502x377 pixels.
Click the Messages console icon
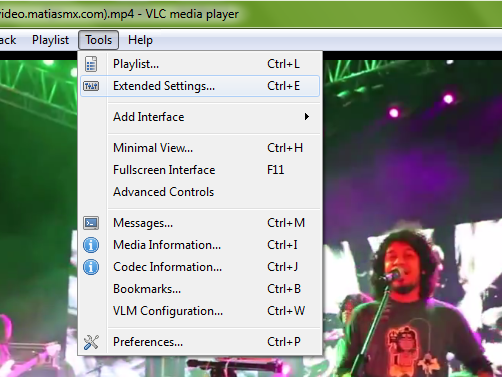(x=91, y=223)
